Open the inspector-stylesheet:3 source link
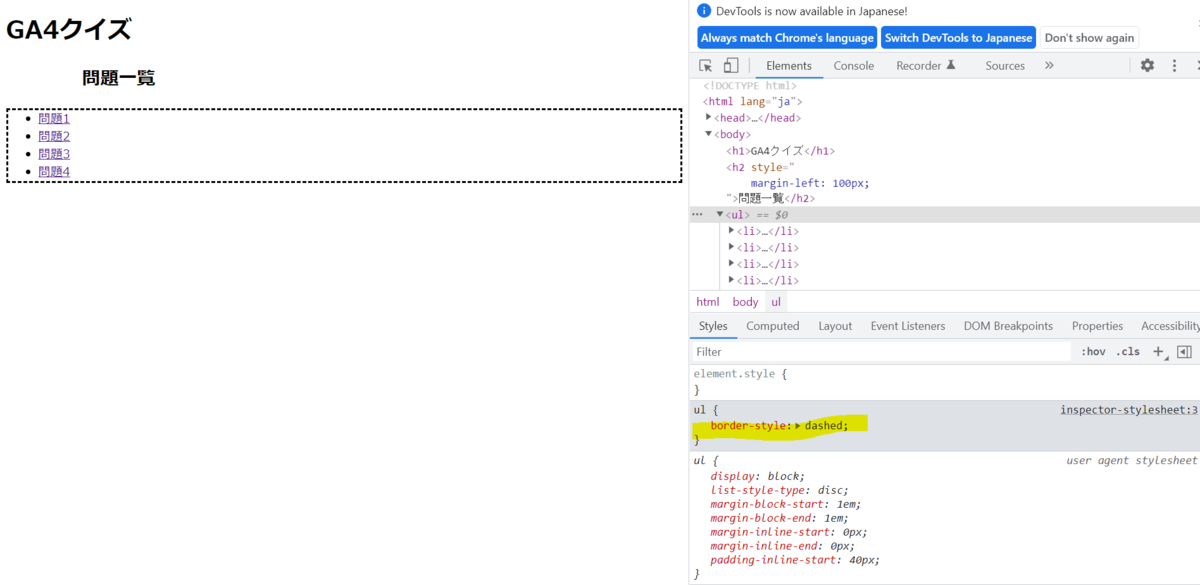 pyautogui.click(x=1129, y=410)
